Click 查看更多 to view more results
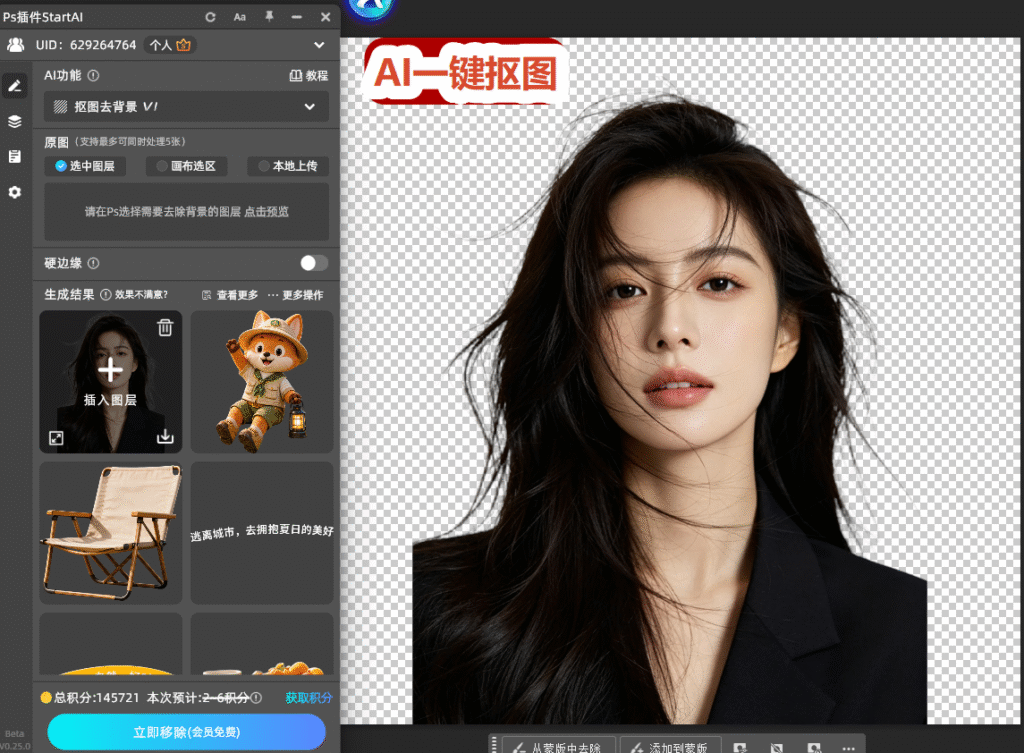Screen dimensions: 1024x753 coord(230,295)
